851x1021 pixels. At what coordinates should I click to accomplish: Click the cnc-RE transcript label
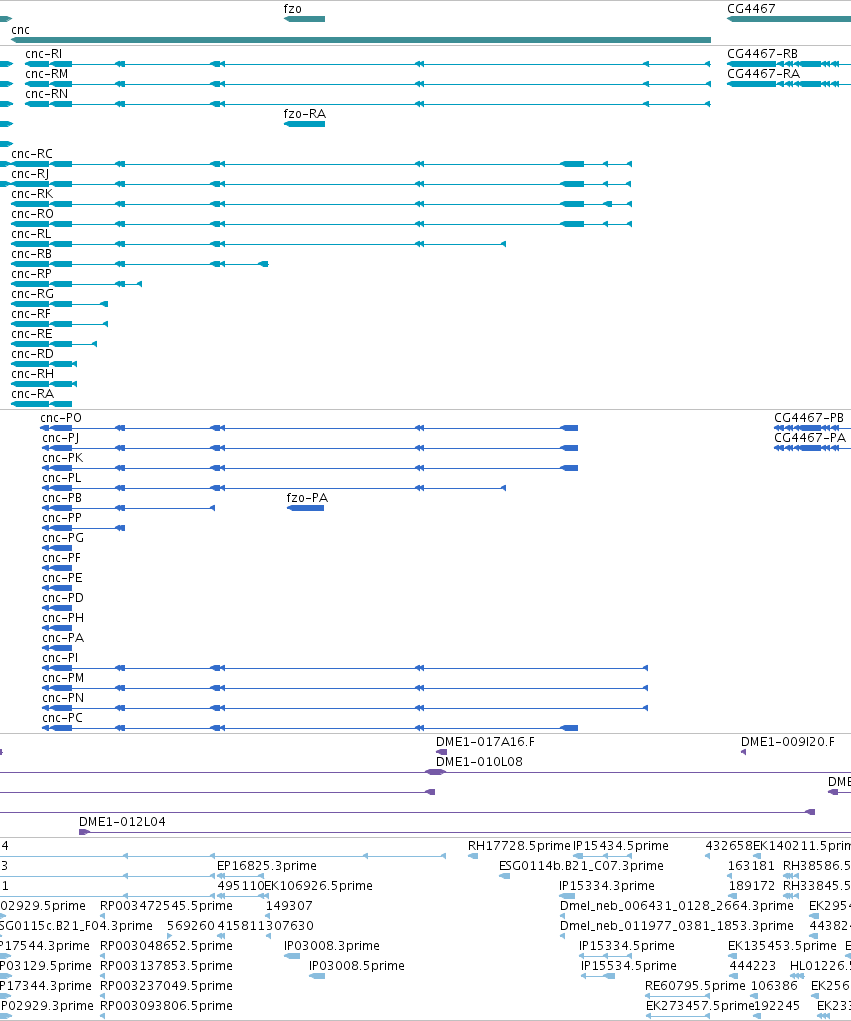click(31, 334)
